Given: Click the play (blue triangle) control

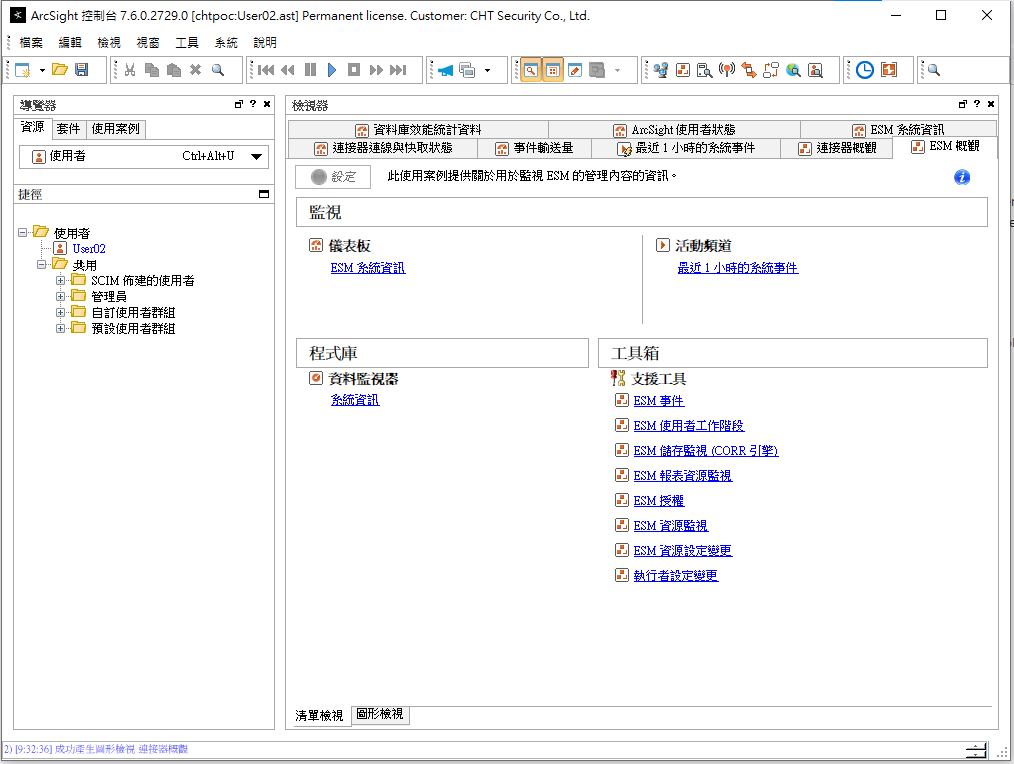Looking at the screenshot, I should tap(332, 70).
